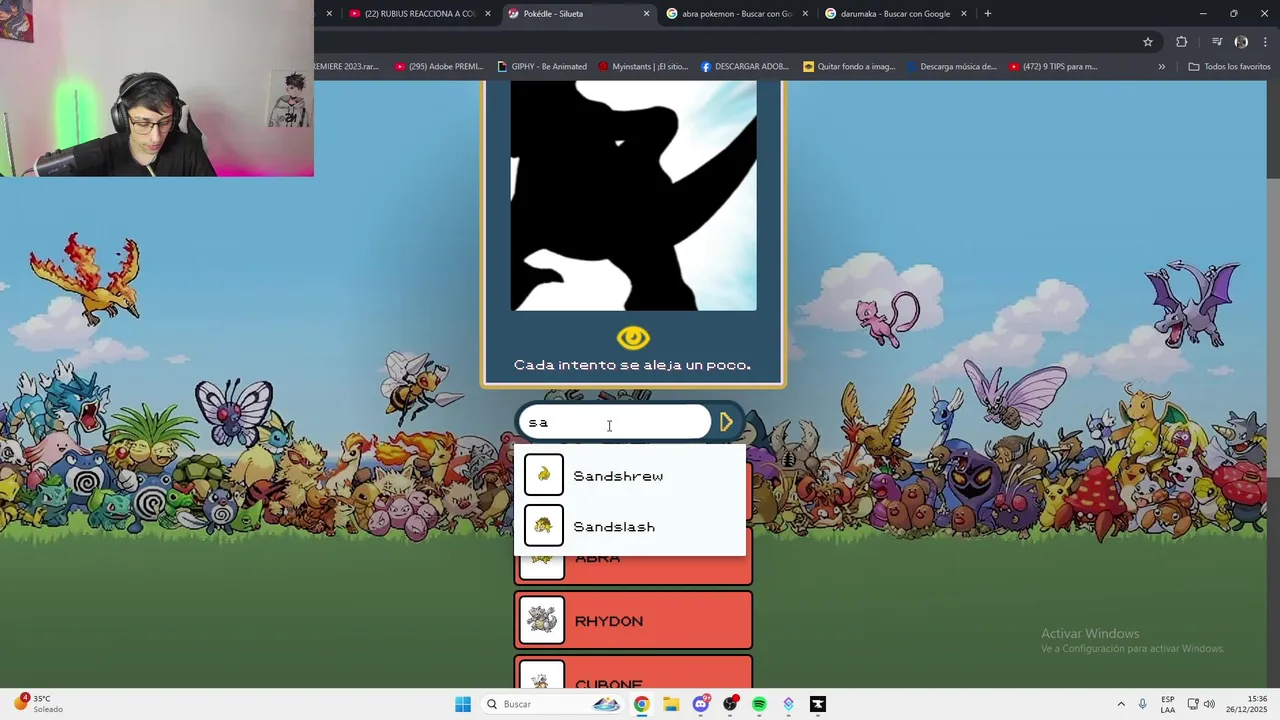Open the CapCut icon in taskbar
This screenshot has width=1280, height=720.
coord(818,704)
